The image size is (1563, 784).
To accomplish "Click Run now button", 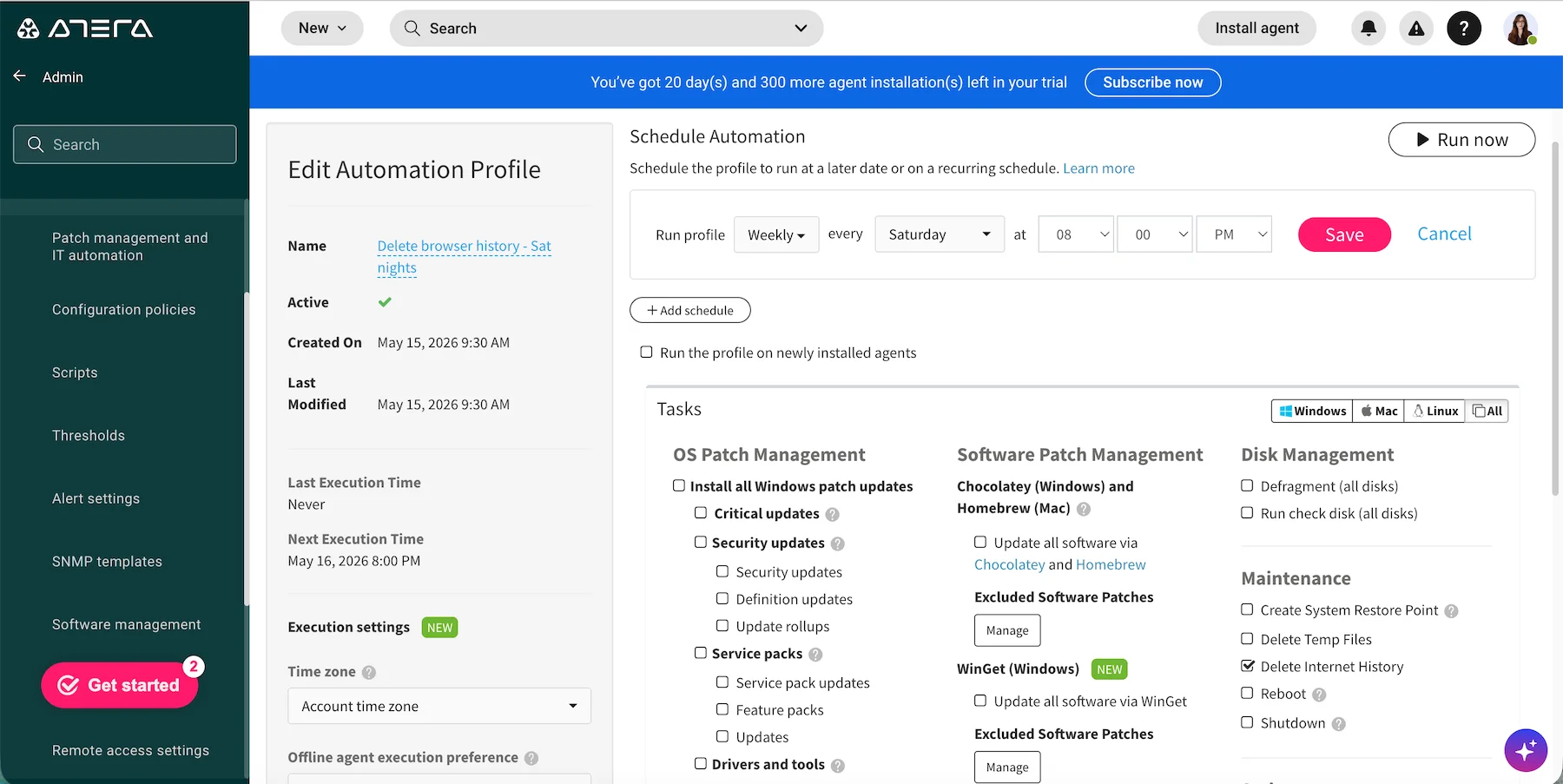I will click(x=1461, y=140).
